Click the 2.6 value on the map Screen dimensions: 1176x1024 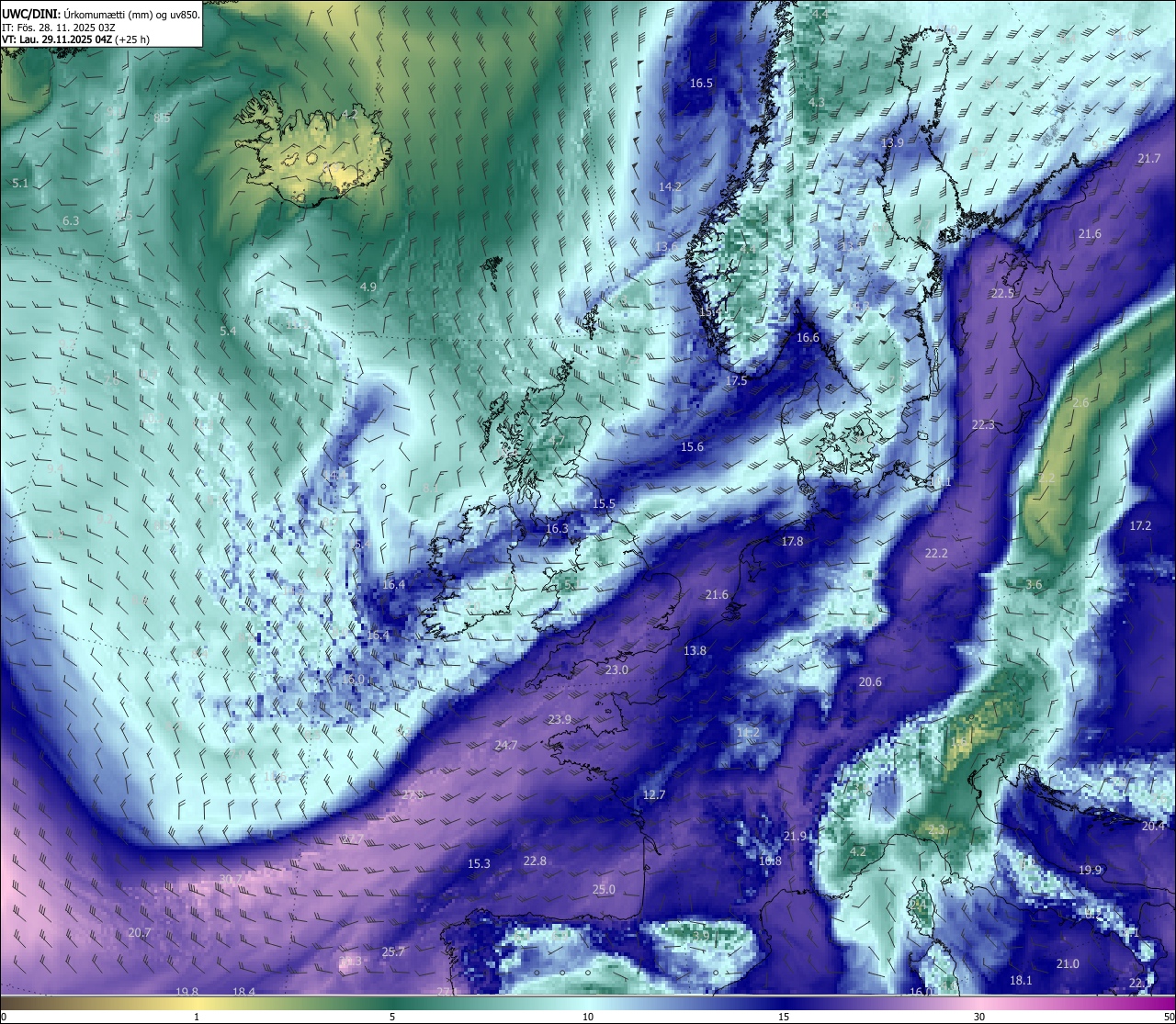[x=1080, y=402]
